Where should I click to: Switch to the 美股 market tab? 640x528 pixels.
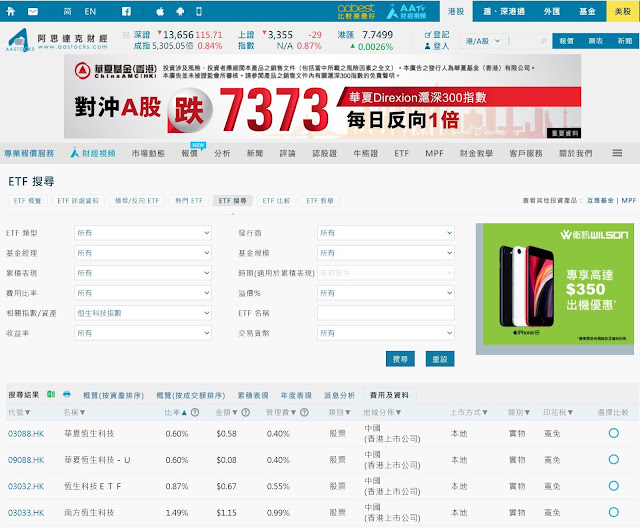(x=623, y=11)
